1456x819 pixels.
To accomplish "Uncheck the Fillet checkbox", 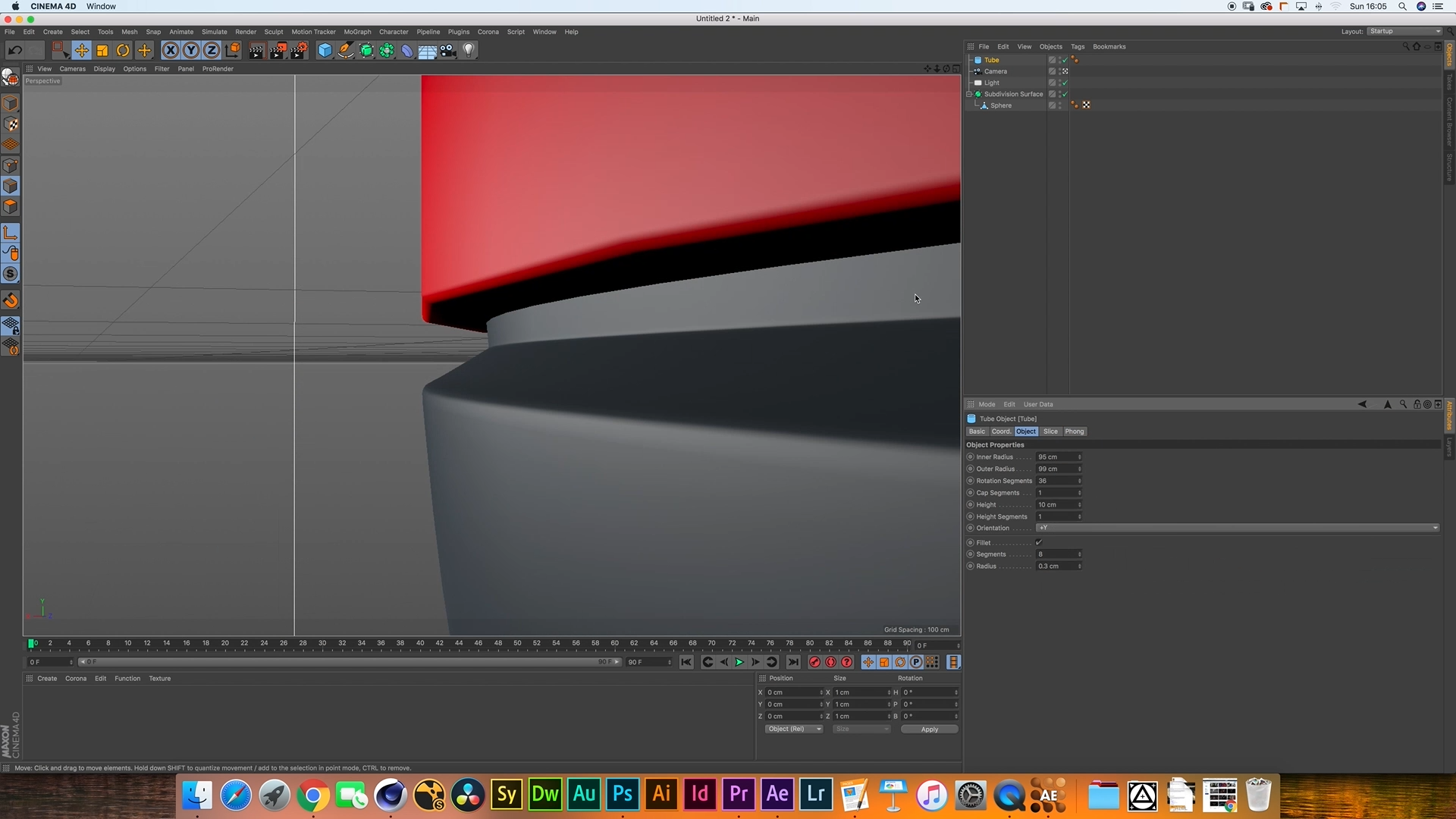I will coord(1039,543).
